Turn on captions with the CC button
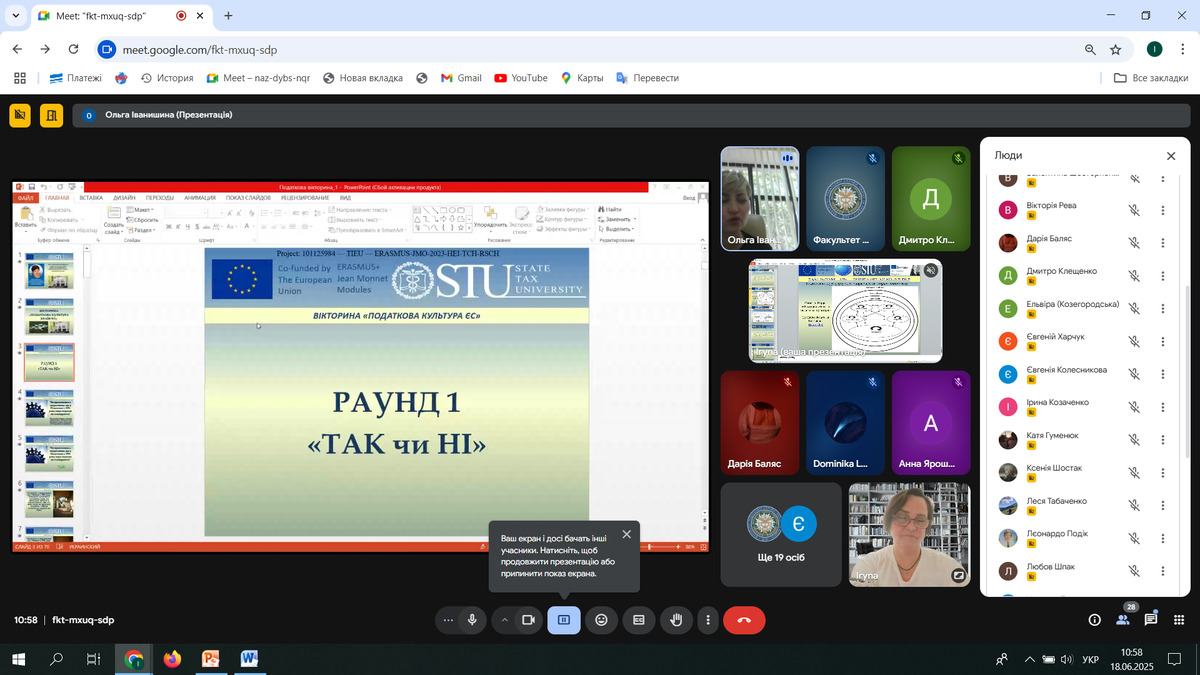Image resolution: width=1200 pixels, height=675 pixels. tap(638, 620)
